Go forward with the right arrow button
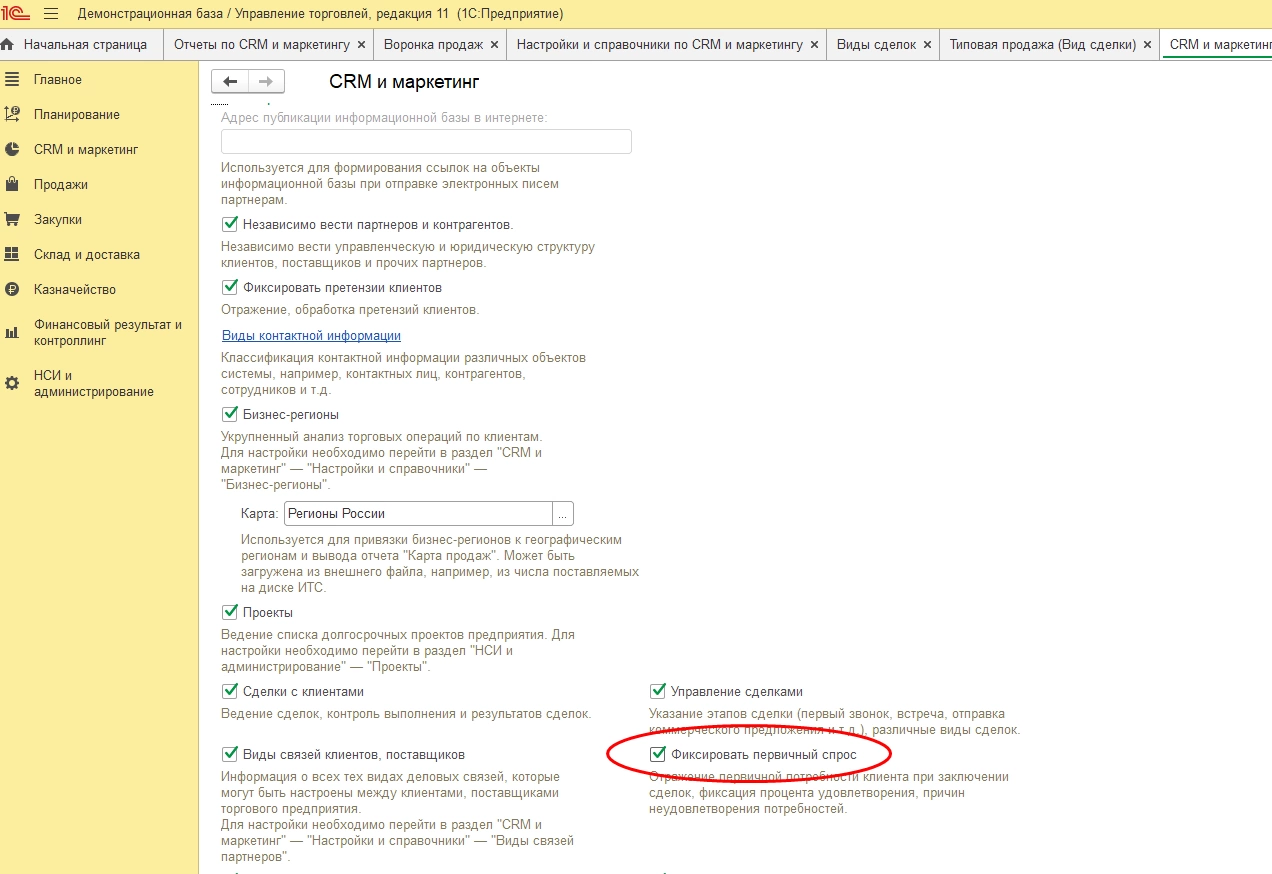The image size is (1272, 874). pyautogui.click(x=266, y=82)
